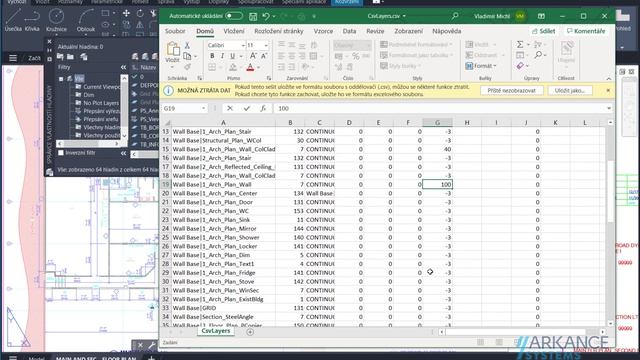Click the Příště nezobrazovat button
The image size is (640, 360).
511,91
